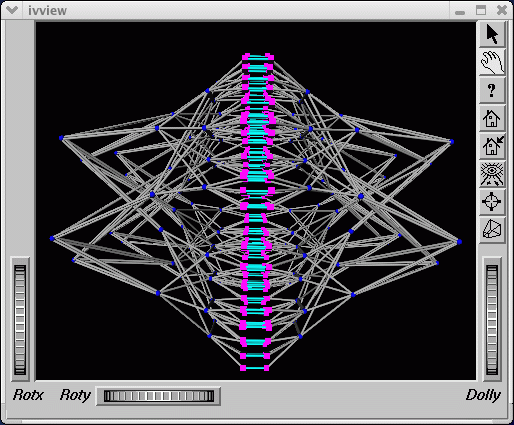Screen dimensions: 514x425
Task: Select the arrow pick mode tool
Action: click(x=492, y=34)
